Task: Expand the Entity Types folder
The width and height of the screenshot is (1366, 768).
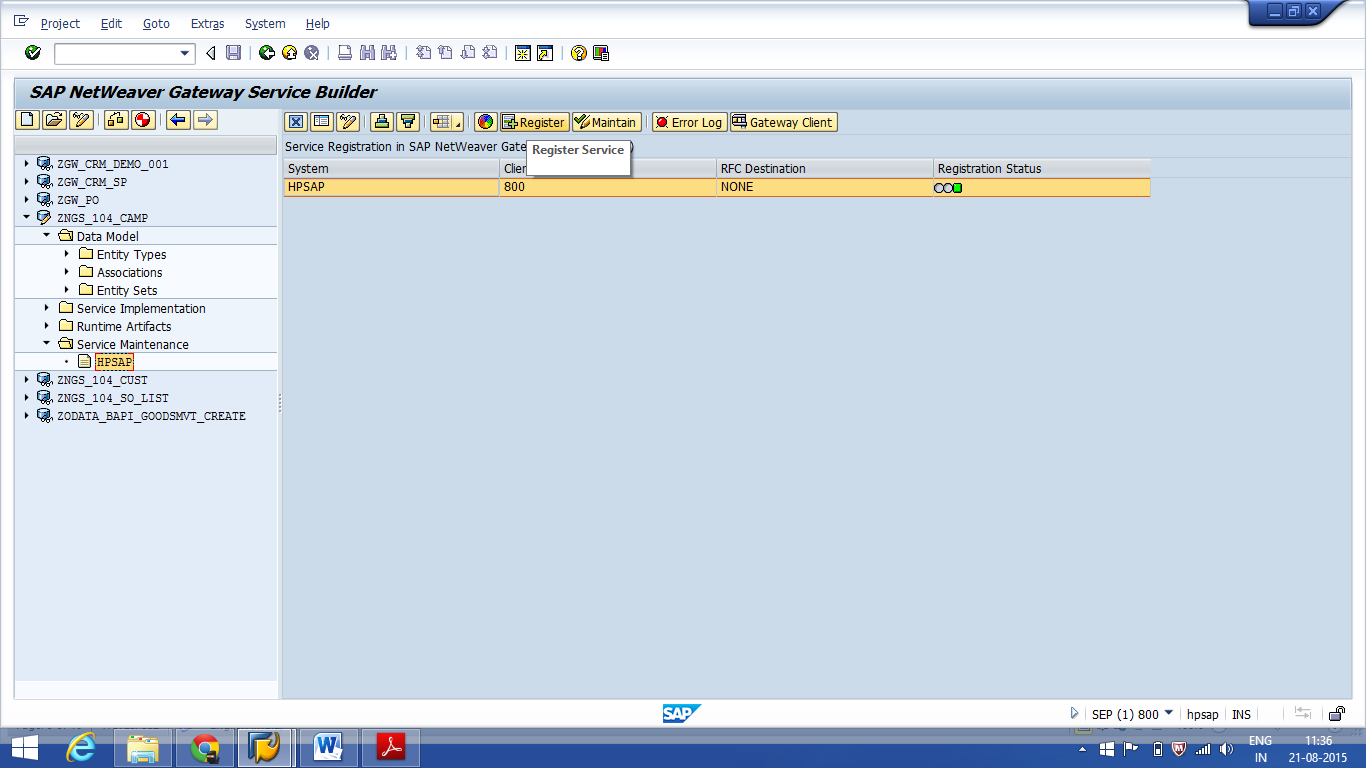Action: click(x=67, y=253)
